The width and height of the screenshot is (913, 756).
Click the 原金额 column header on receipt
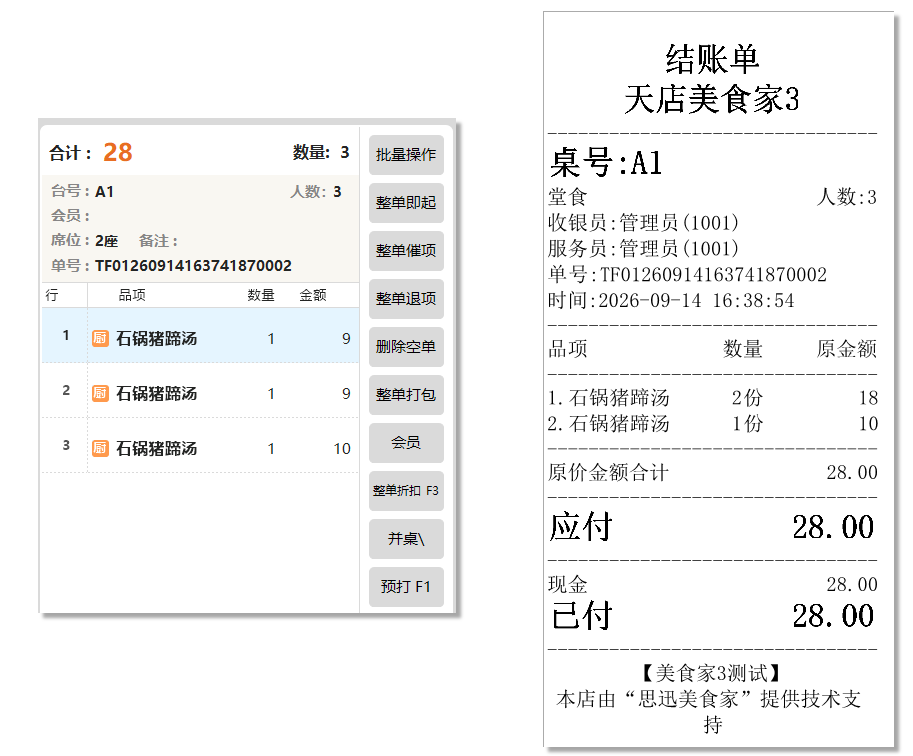(x=847, y=349)
